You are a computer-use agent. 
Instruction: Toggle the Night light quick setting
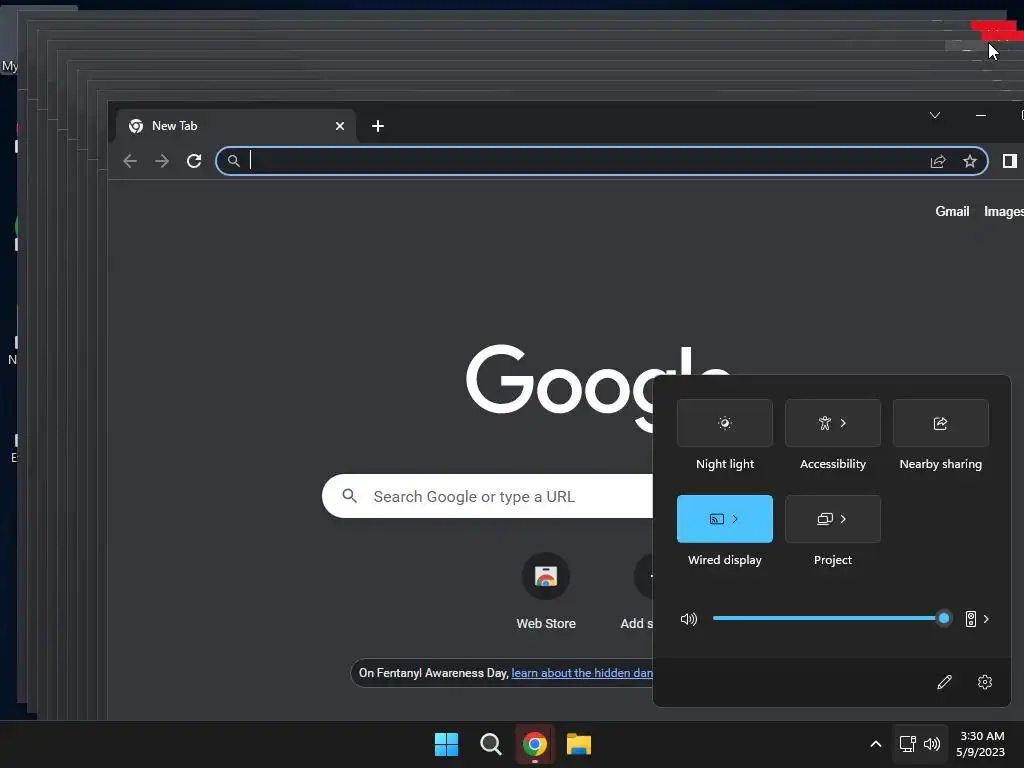pos(724,423)
